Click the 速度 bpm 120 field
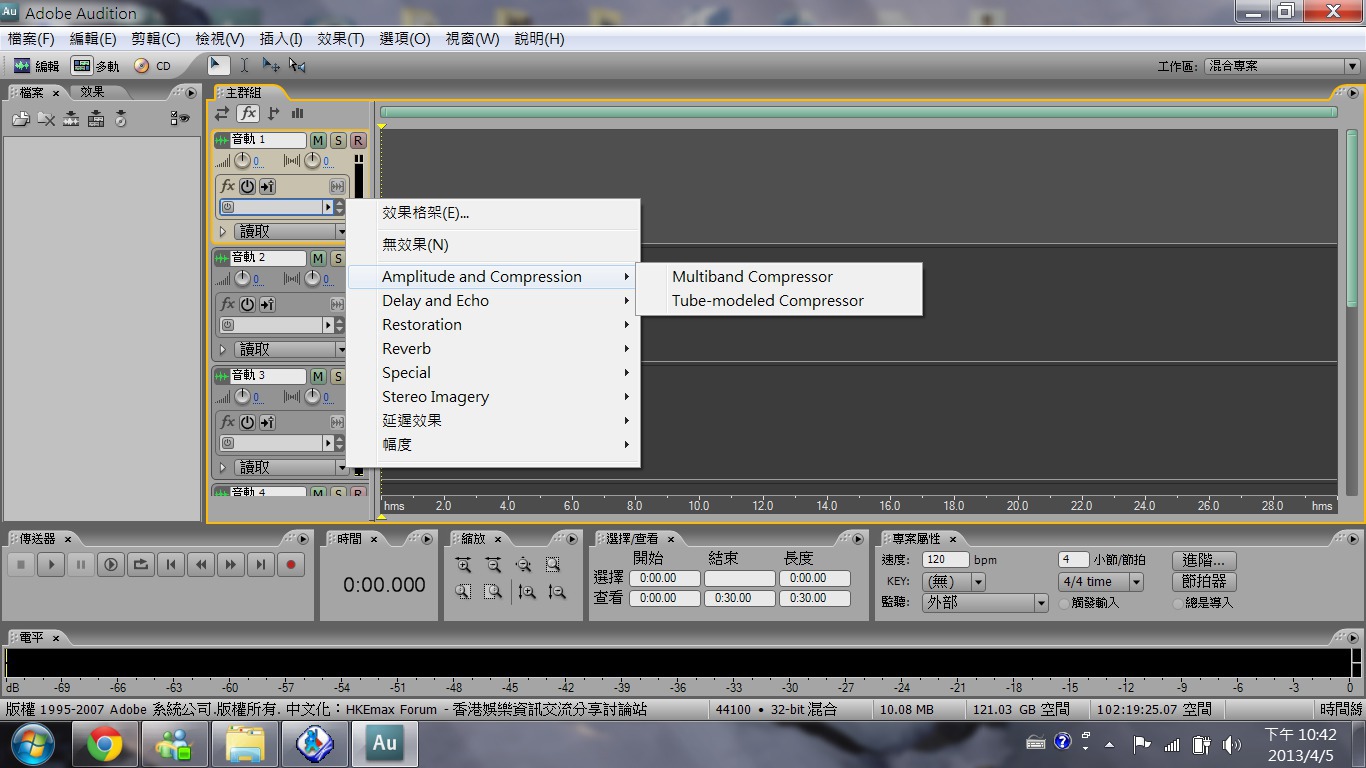This screenshot has height=768, width=1366. [x=945, y=560]
